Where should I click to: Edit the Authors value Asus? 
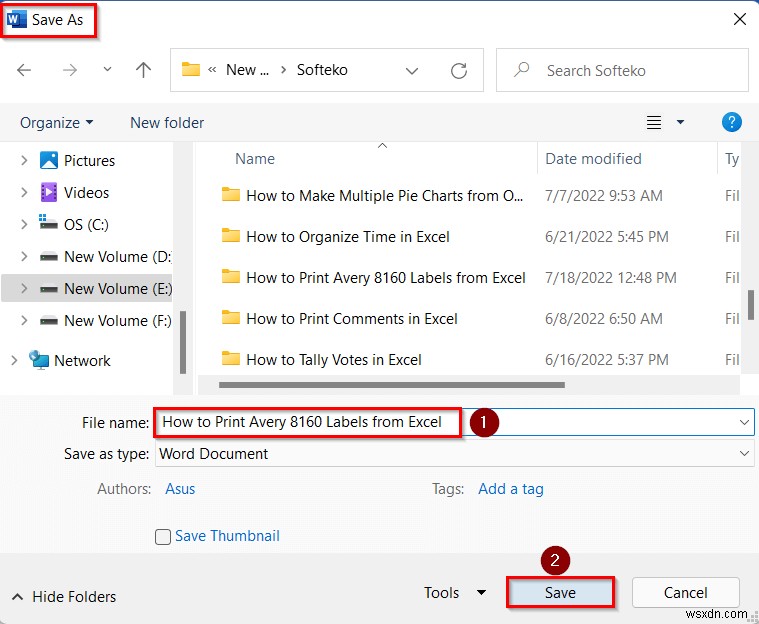(x=180, y=489)
